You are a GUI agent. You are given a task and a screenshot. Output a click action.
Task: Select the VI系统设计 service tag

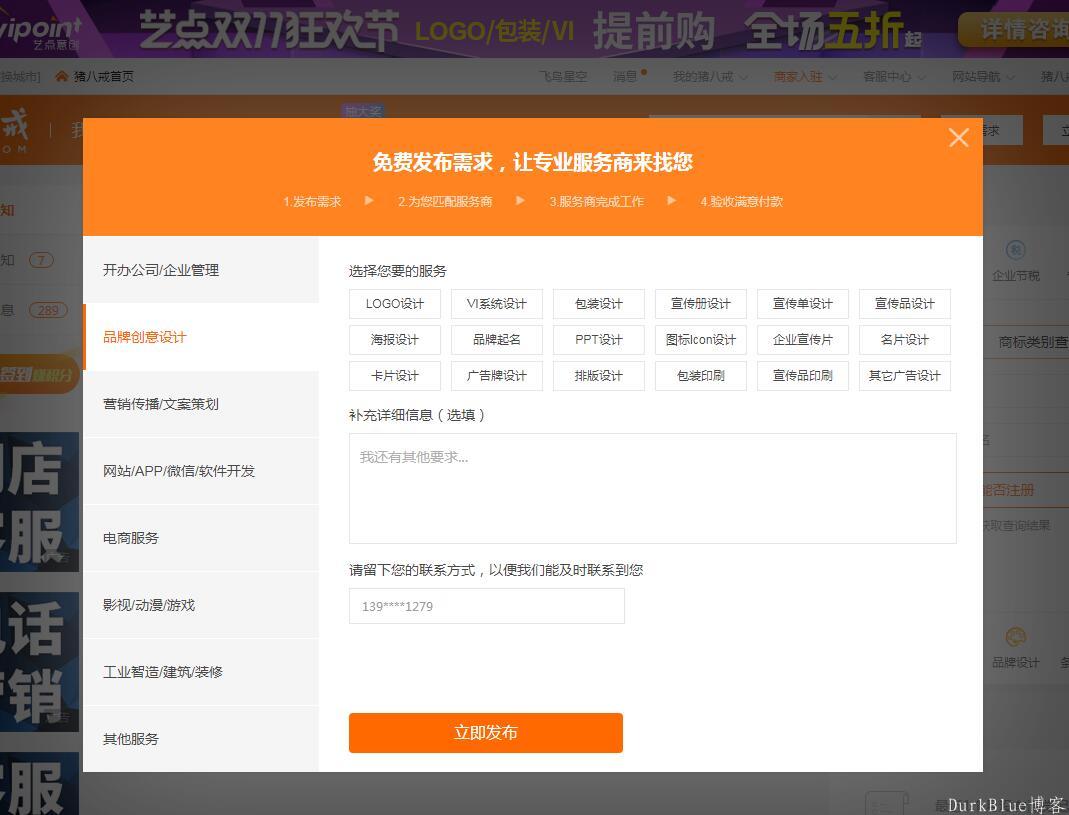tap(497, 304)
